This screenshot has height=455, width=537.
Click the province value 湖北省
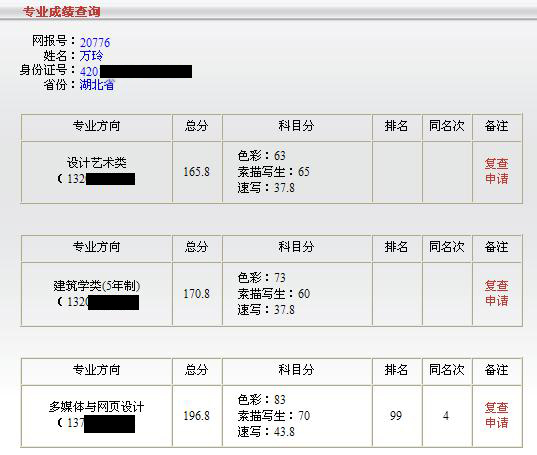pyautogui.click(x=97, y=85)
